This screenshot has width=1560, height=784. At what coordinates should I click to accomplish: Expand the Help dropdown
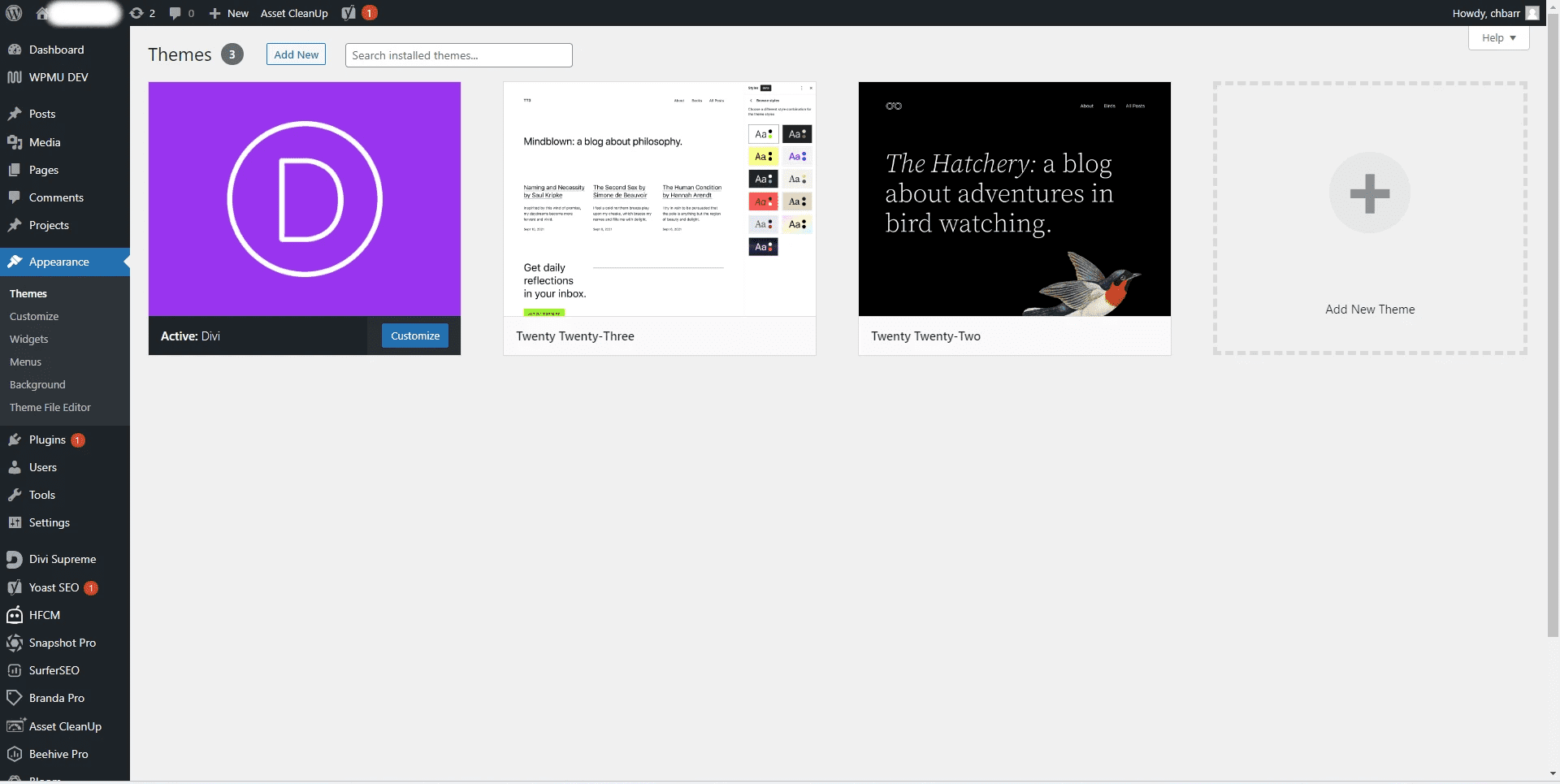point(1498,38)
